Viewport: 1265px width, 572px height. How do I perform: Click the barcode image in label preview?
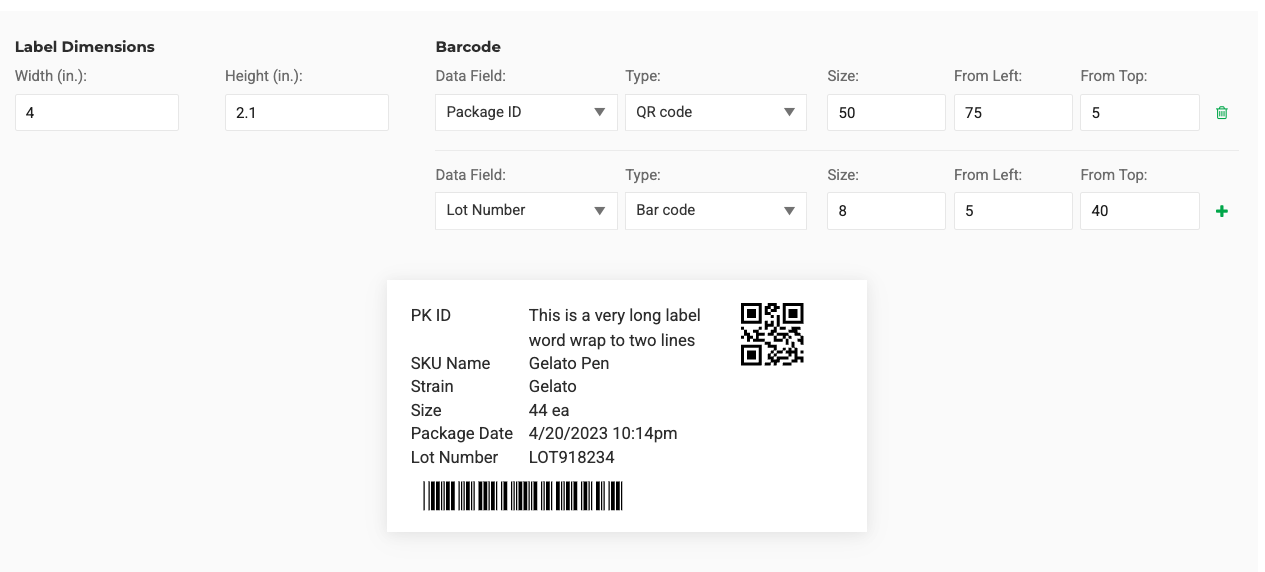pos(523,496)
